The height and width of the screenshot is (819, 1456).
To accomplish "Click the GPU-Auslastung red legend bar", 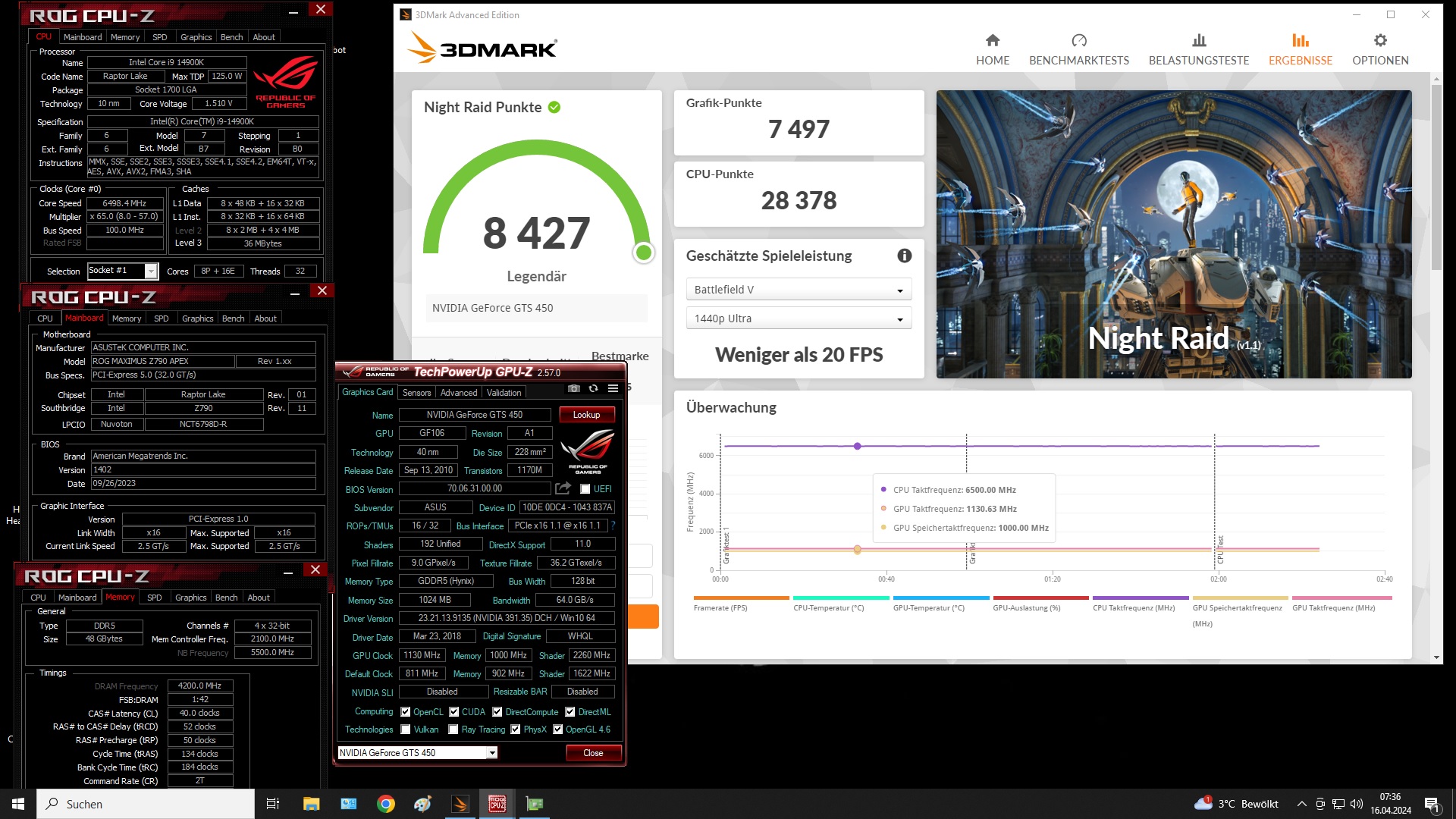I will pyautogui.click(x=1040, y=598).
